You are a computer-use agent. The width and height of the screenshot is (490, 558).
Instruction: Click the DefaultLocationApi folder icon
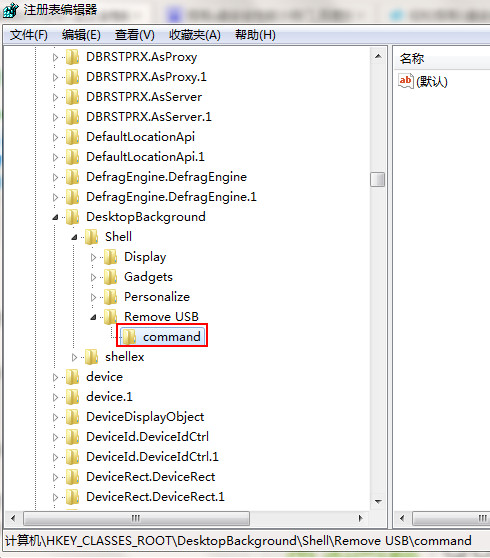point(72,137)
